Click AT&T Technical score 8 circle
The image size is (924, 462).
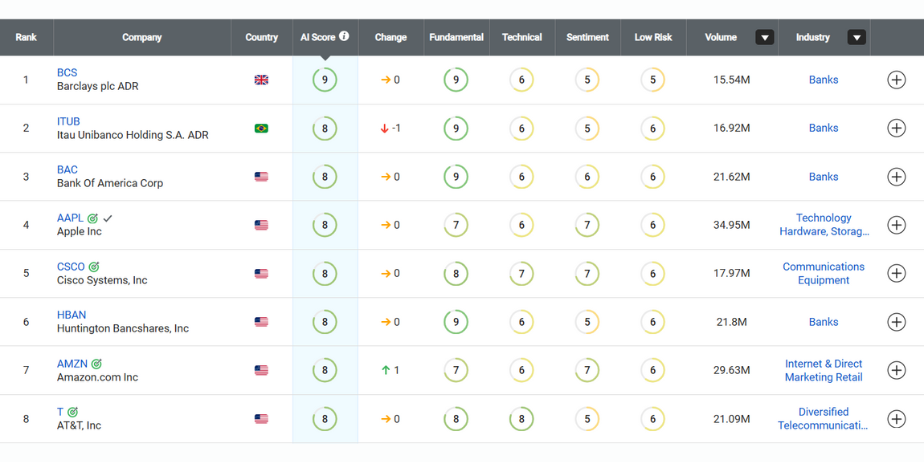[522, 419]
